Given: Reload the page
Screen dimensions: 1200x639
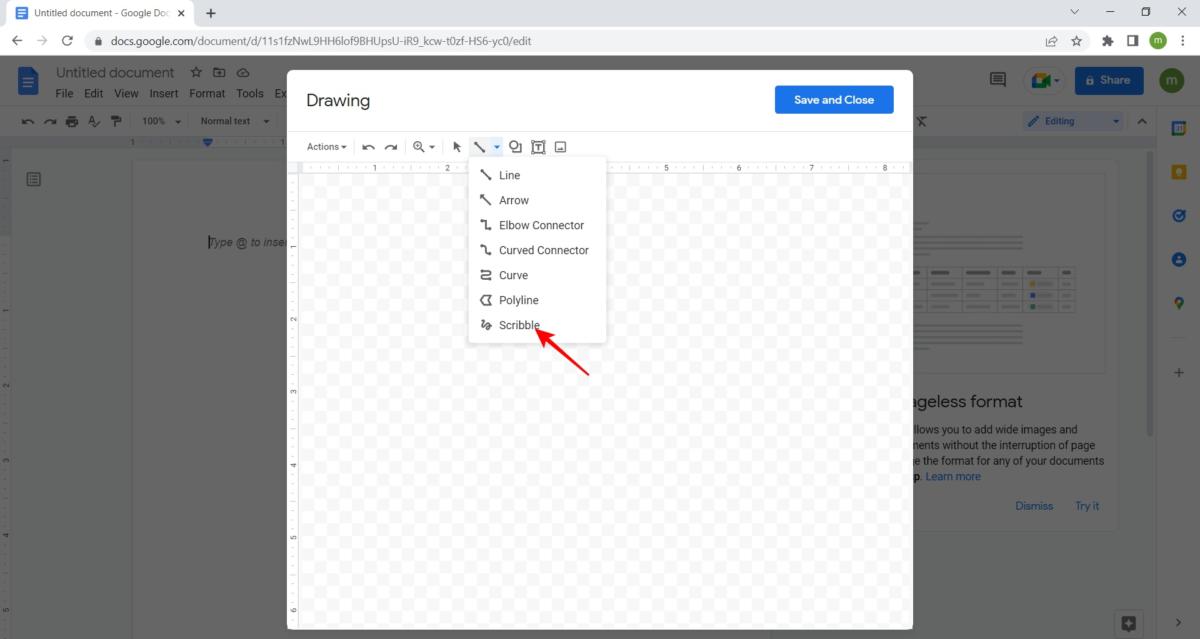Looking at the screenshot, I should [x=67, y=41].
